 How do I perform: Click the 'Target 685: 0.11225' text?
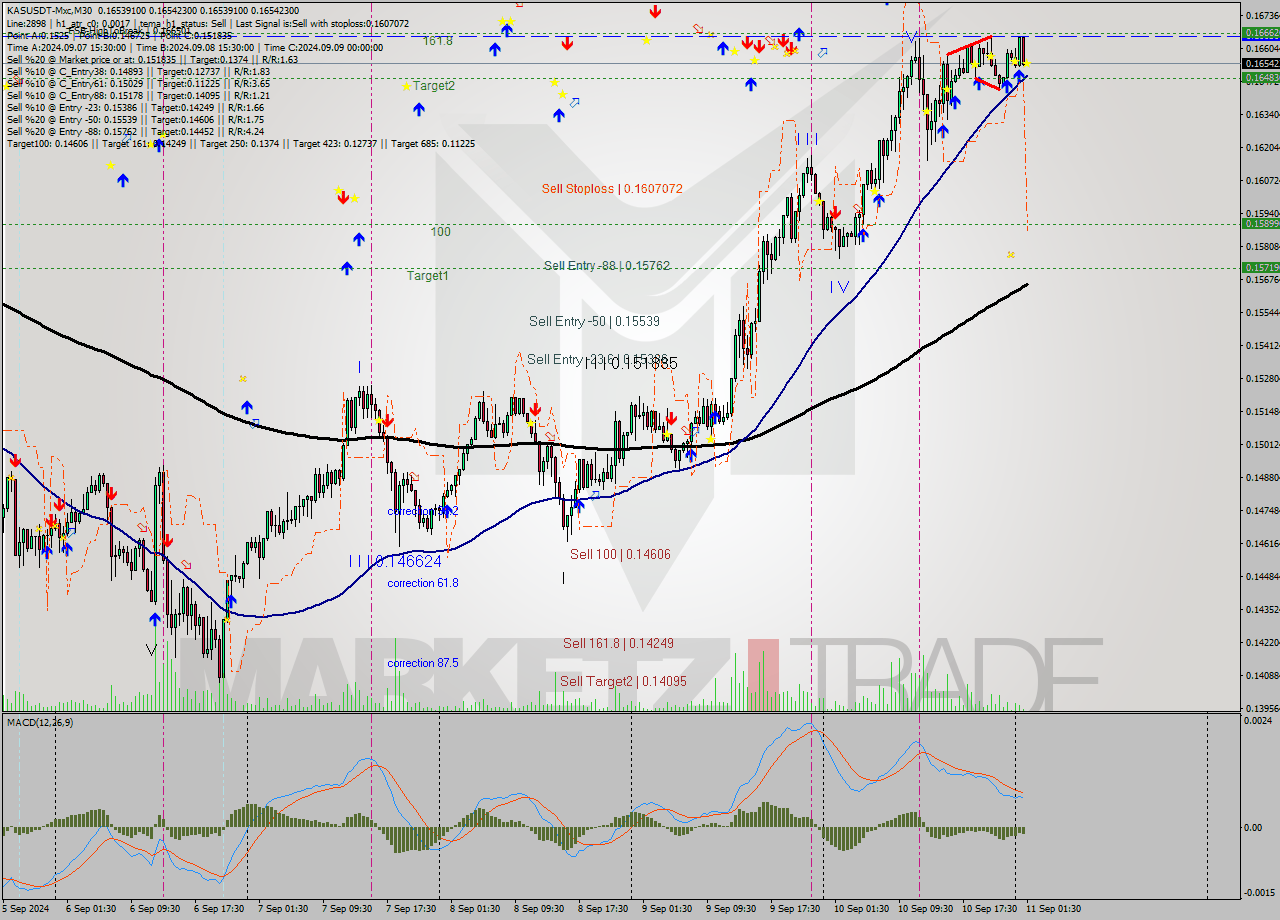pyautogui.click(x=432, y=144)
